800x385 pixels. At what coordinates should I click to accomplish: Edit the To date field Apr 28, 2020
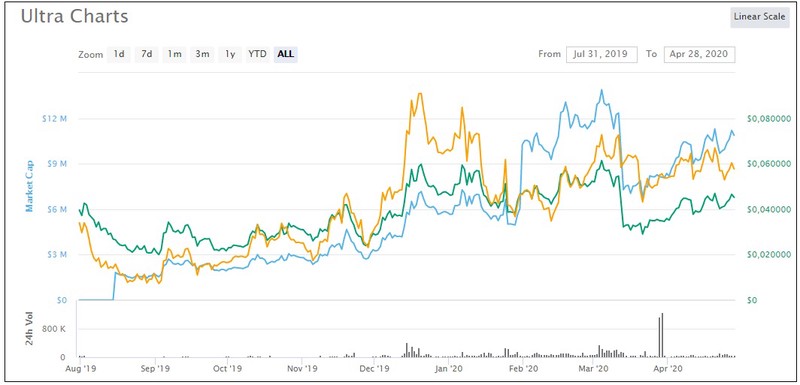coord(699,54)
